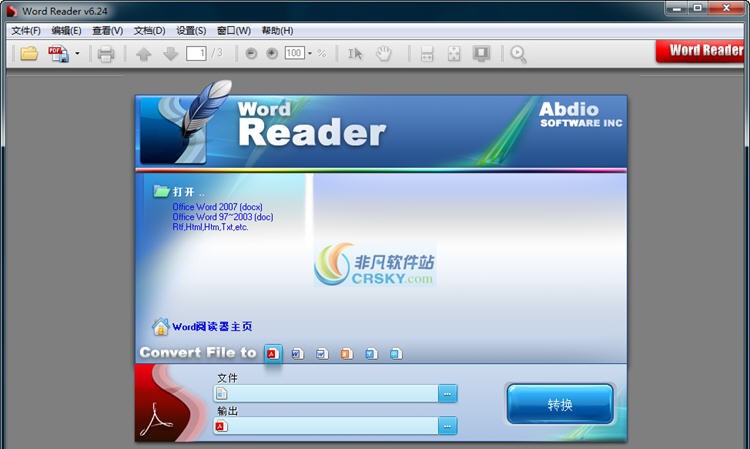Click the Save as PDF toolbar icon
Image resolution: width=750 pixels, height=449 pixels.
click(58, 54)
